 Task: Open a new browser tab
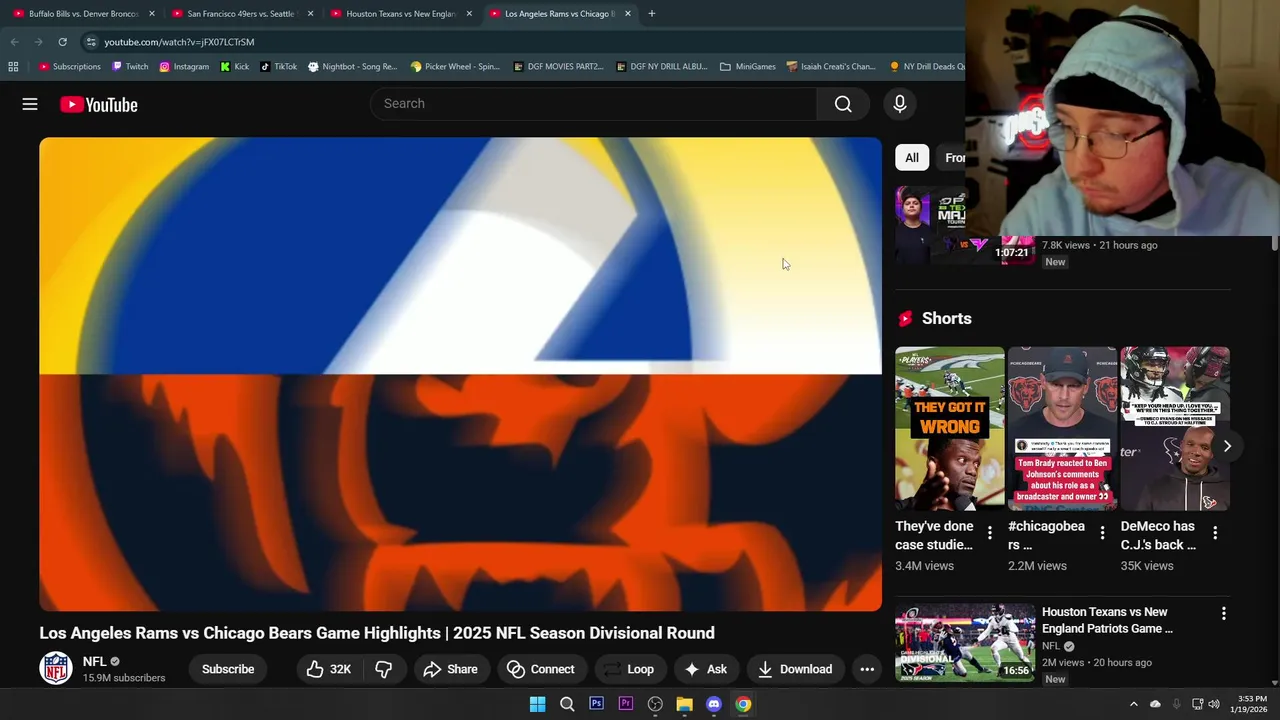(651, 14)
